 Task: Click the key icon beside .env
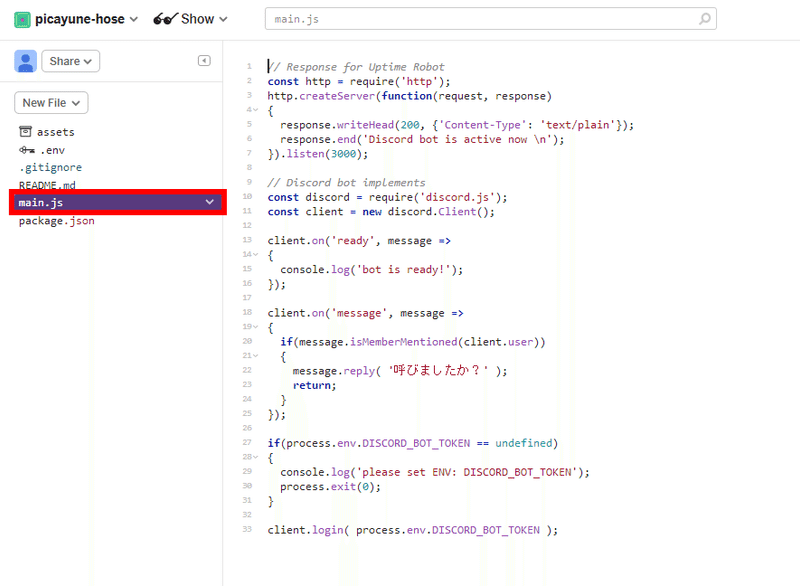point(27,150)
